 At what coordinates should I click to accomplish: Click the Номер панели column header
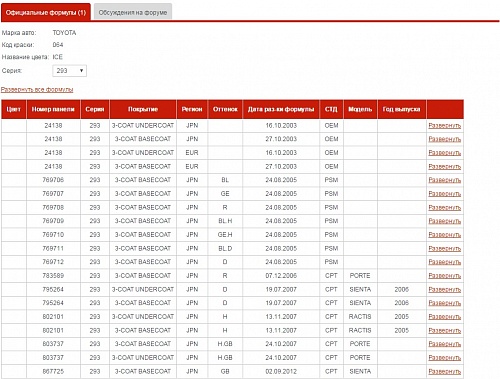click(x=53, y=109)
